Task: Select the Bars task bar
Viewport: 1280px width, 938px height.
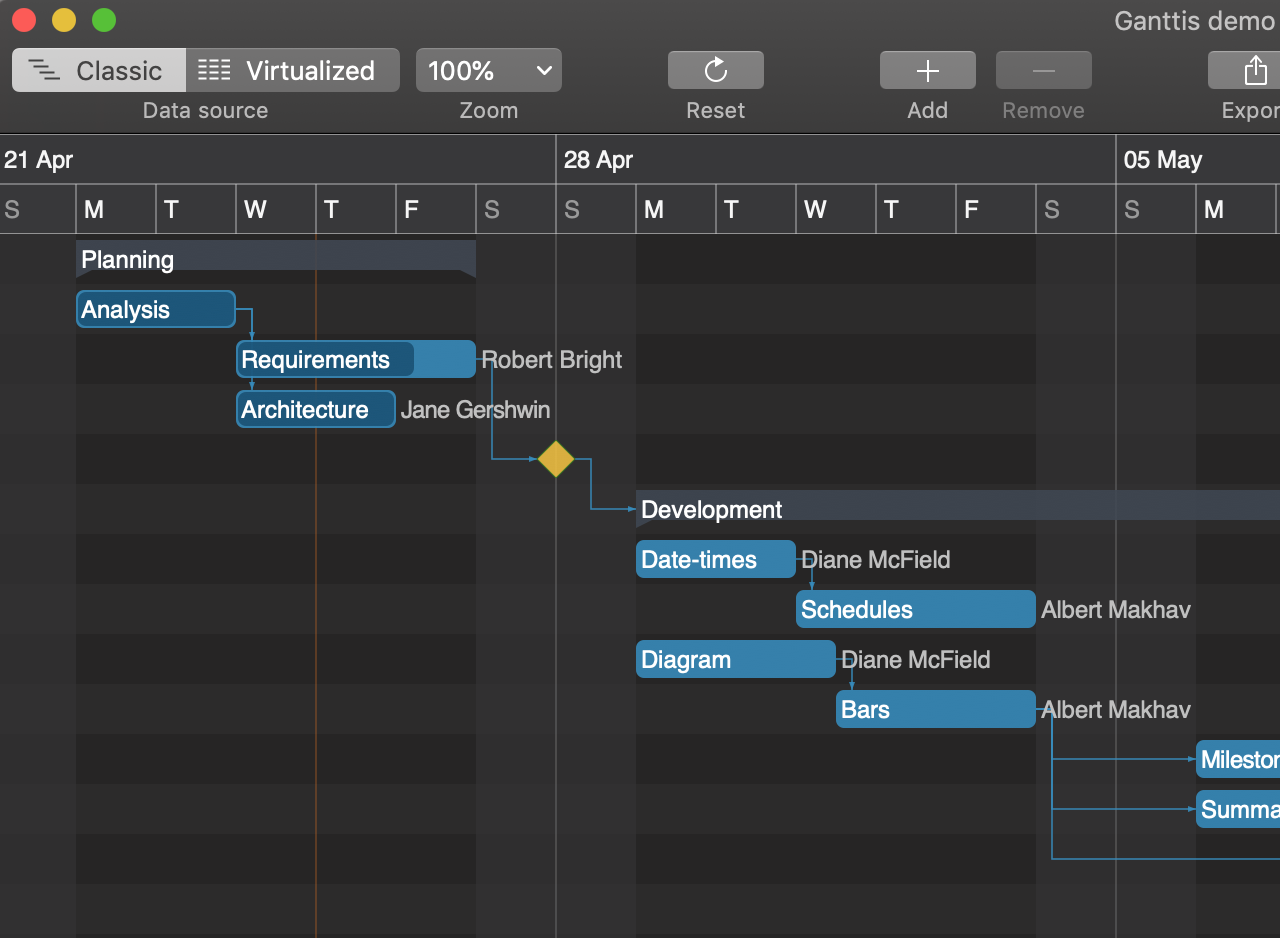Action: tap(935, 709)
